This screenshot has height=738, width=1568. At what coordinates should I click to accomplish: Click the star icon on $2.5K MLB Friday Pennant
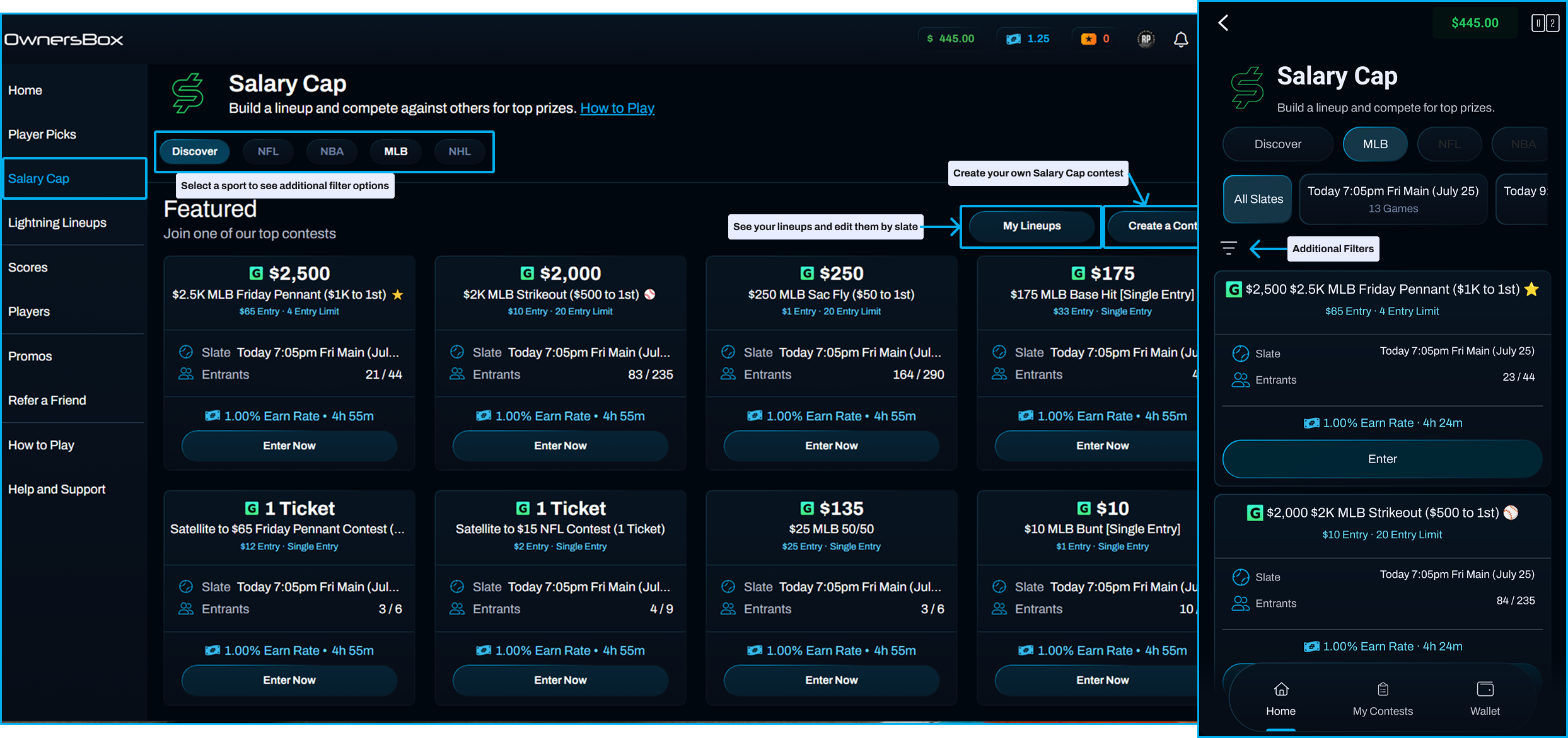398,294
